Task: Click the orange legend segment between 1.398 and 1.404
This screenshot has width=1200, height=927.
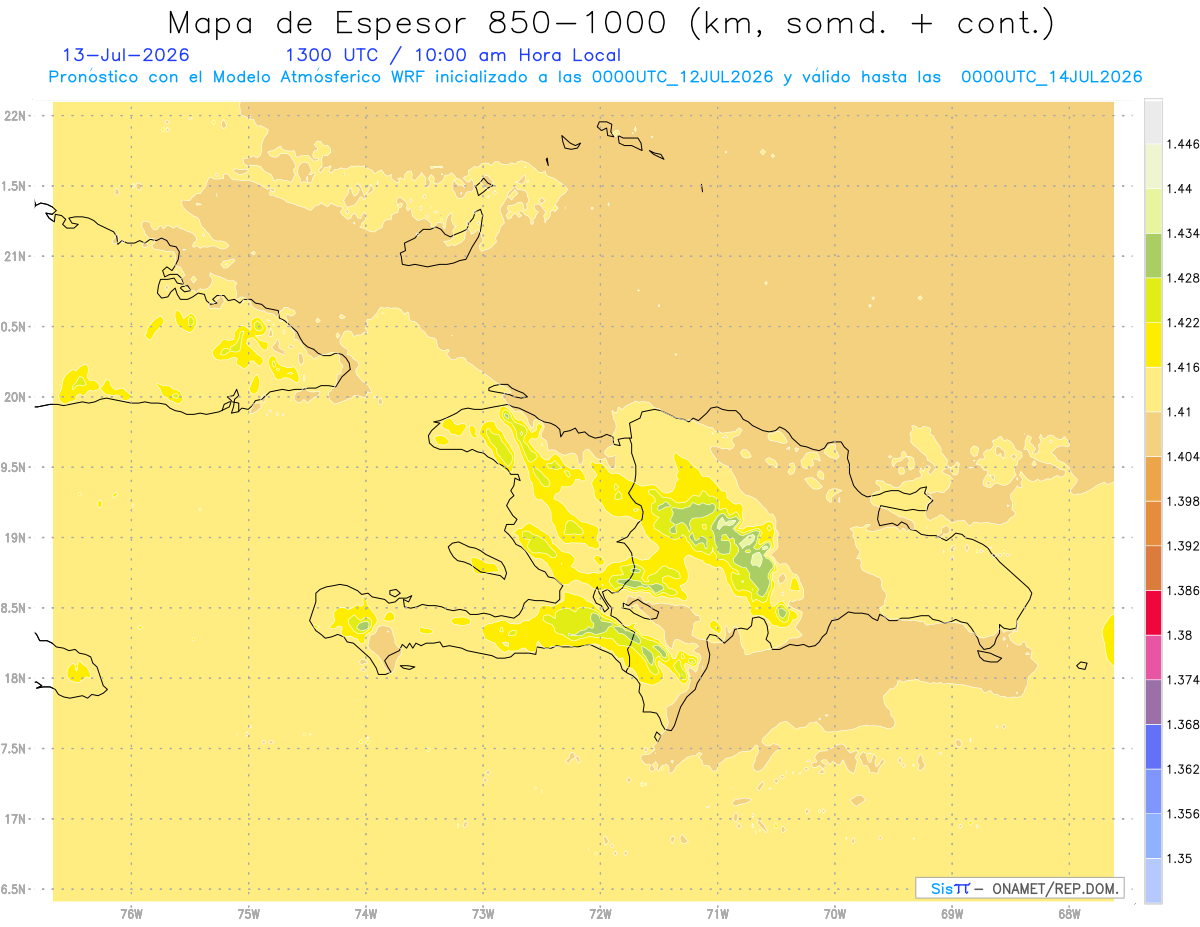Action: pyautogui.click(x=1153, y=479)
